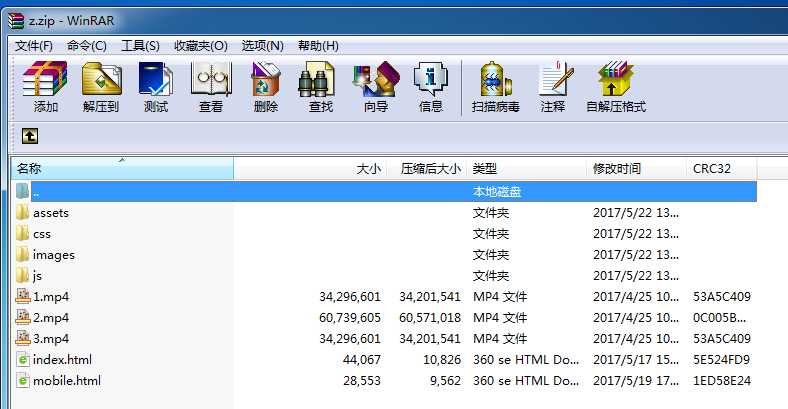Select the index.html file name

[62, 360]
